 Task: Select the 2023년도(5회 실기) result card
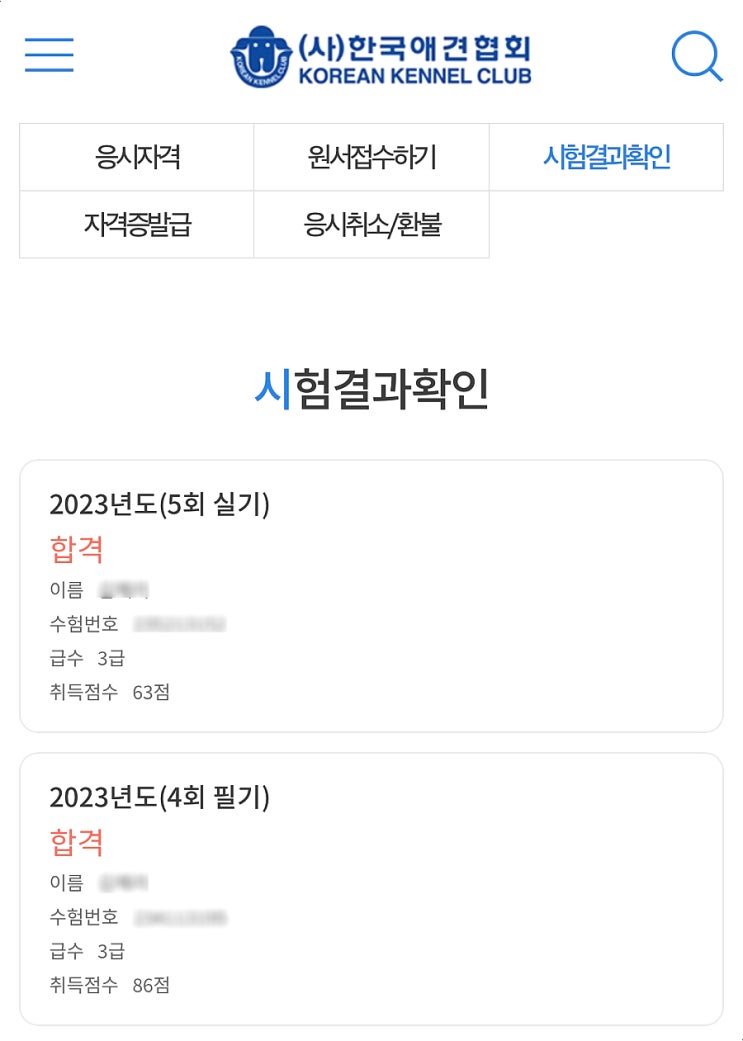pyautogui.click(x=371, y=596)
